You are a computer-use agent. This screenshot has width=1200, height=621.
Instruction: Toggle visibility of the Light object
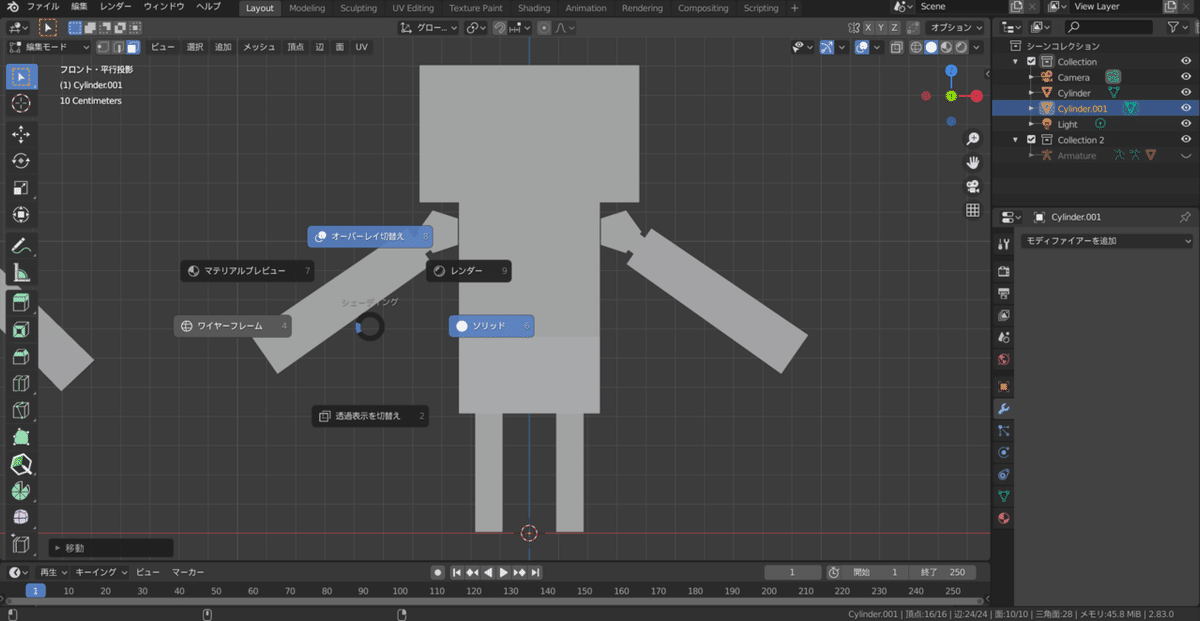click(x=1186, y=124)
